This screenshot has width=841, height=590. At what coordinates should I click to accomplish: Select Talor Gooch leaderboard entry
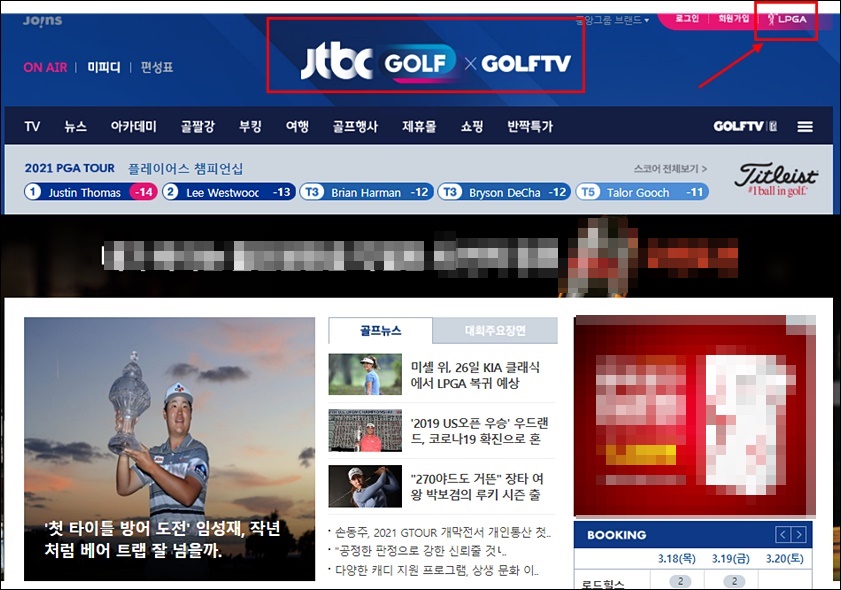[642, 192]
